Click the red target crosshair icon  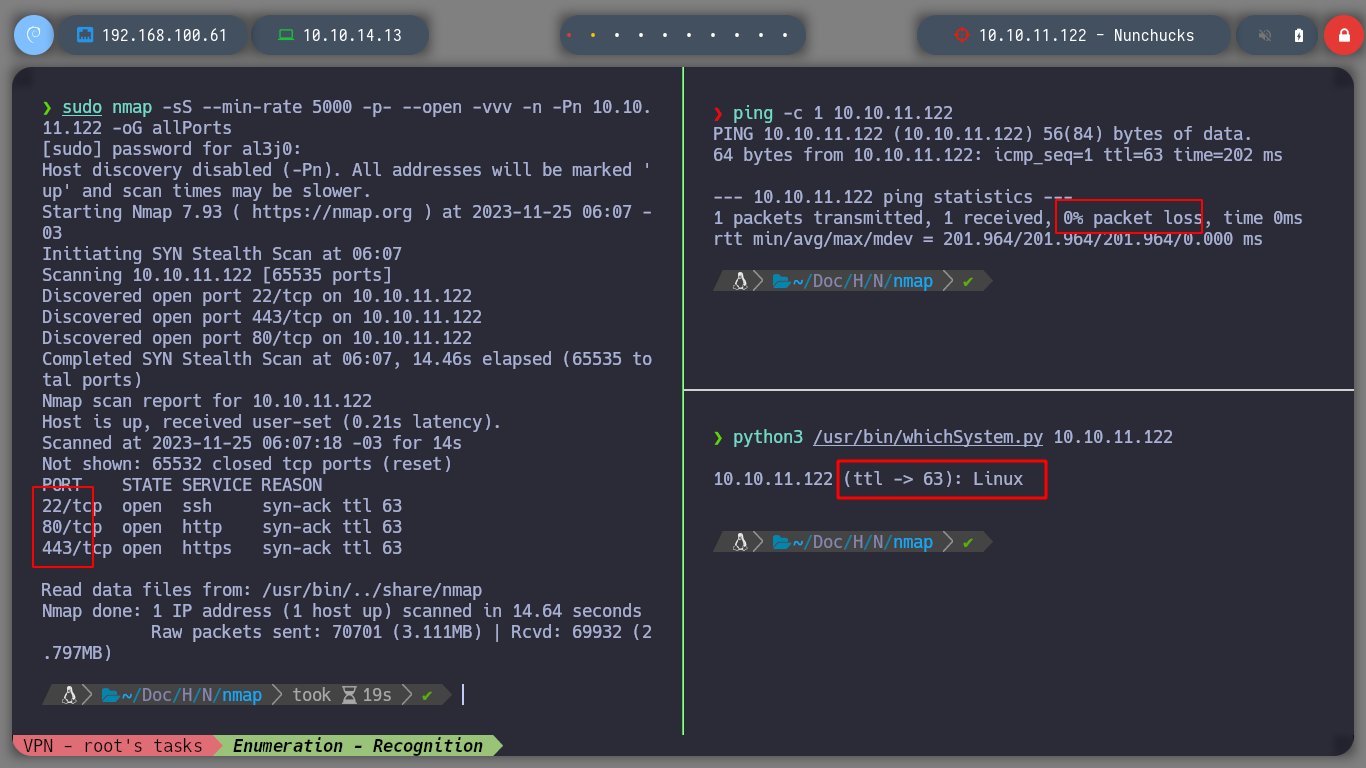(x=961, y=35)
